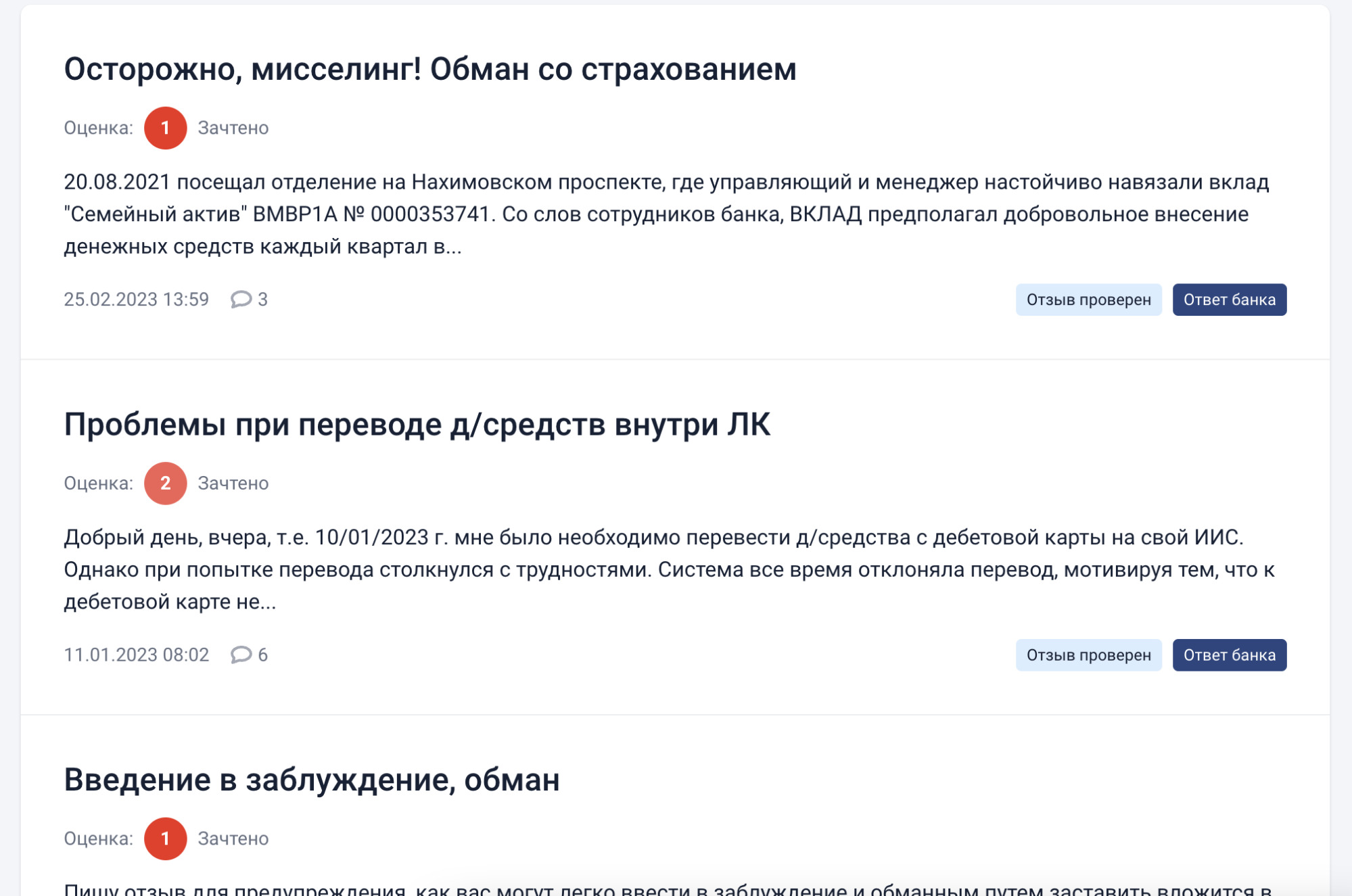The width and height of the screenshot is (1352, 896).
Task: Click 'Отзыв проверен' badge on 11.01.2023 review
Action: point(1088,655)
